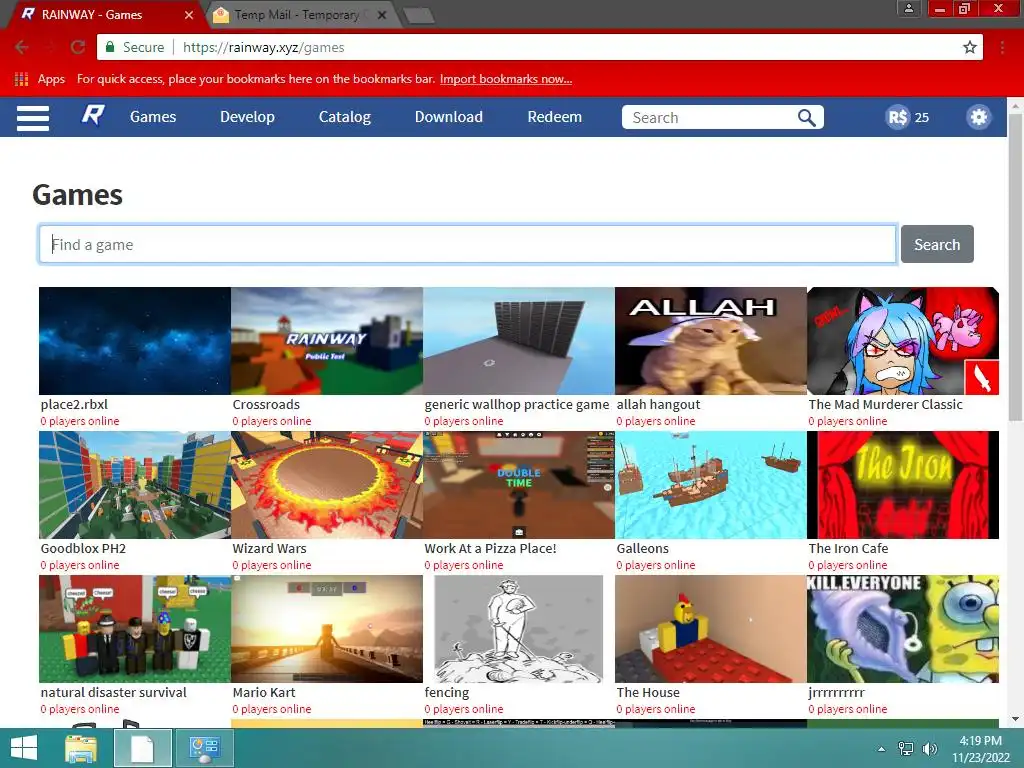This screenshot has height=768, width=1024.
Task: Close the RAINWAY - Games tab
Action: pos(189,14)
